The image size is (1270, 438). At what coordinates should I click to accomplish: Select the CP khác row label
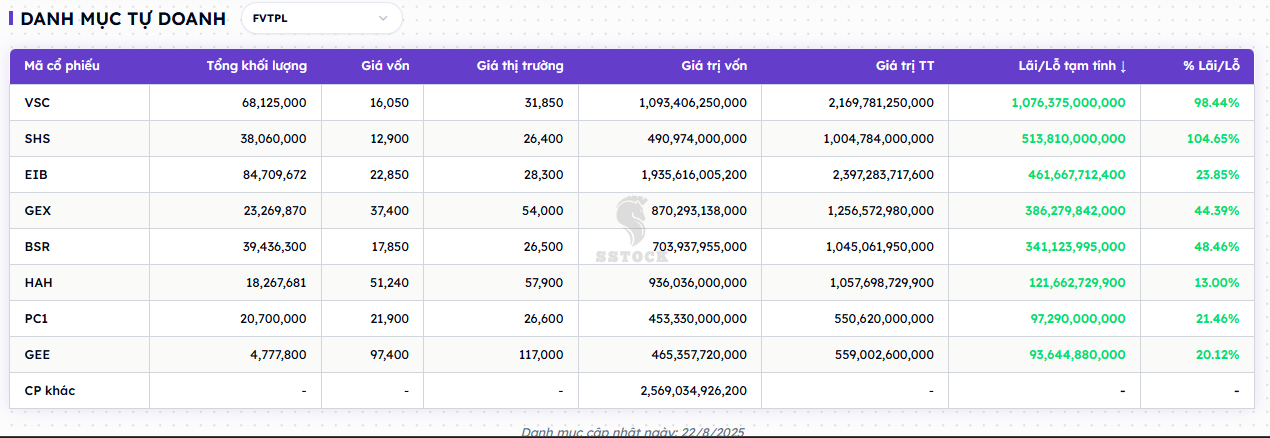click(x=49, y=391)
